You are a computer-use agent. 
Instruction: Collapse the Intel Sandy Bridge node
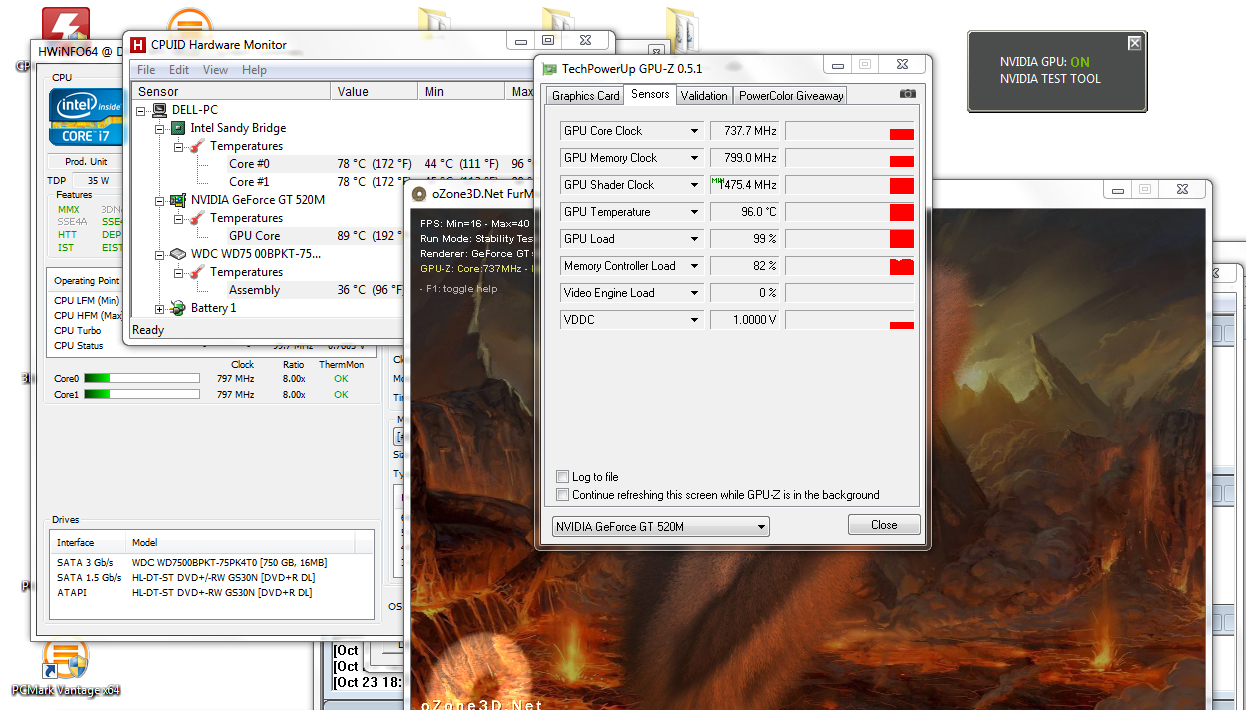click(x=159, y=128)
